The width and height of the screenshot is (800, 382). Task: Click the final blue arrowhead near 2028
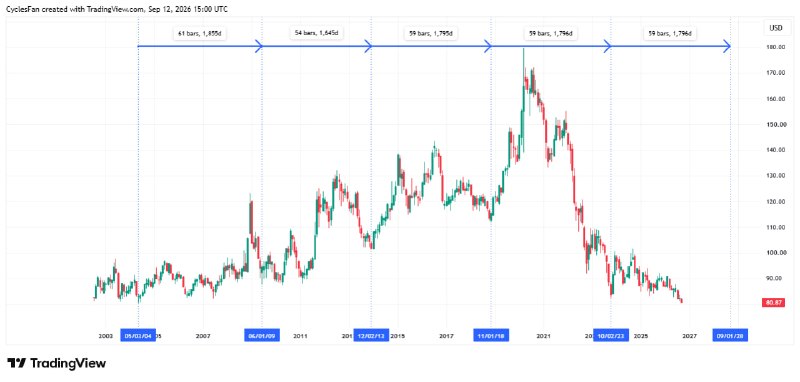(727, 47)
